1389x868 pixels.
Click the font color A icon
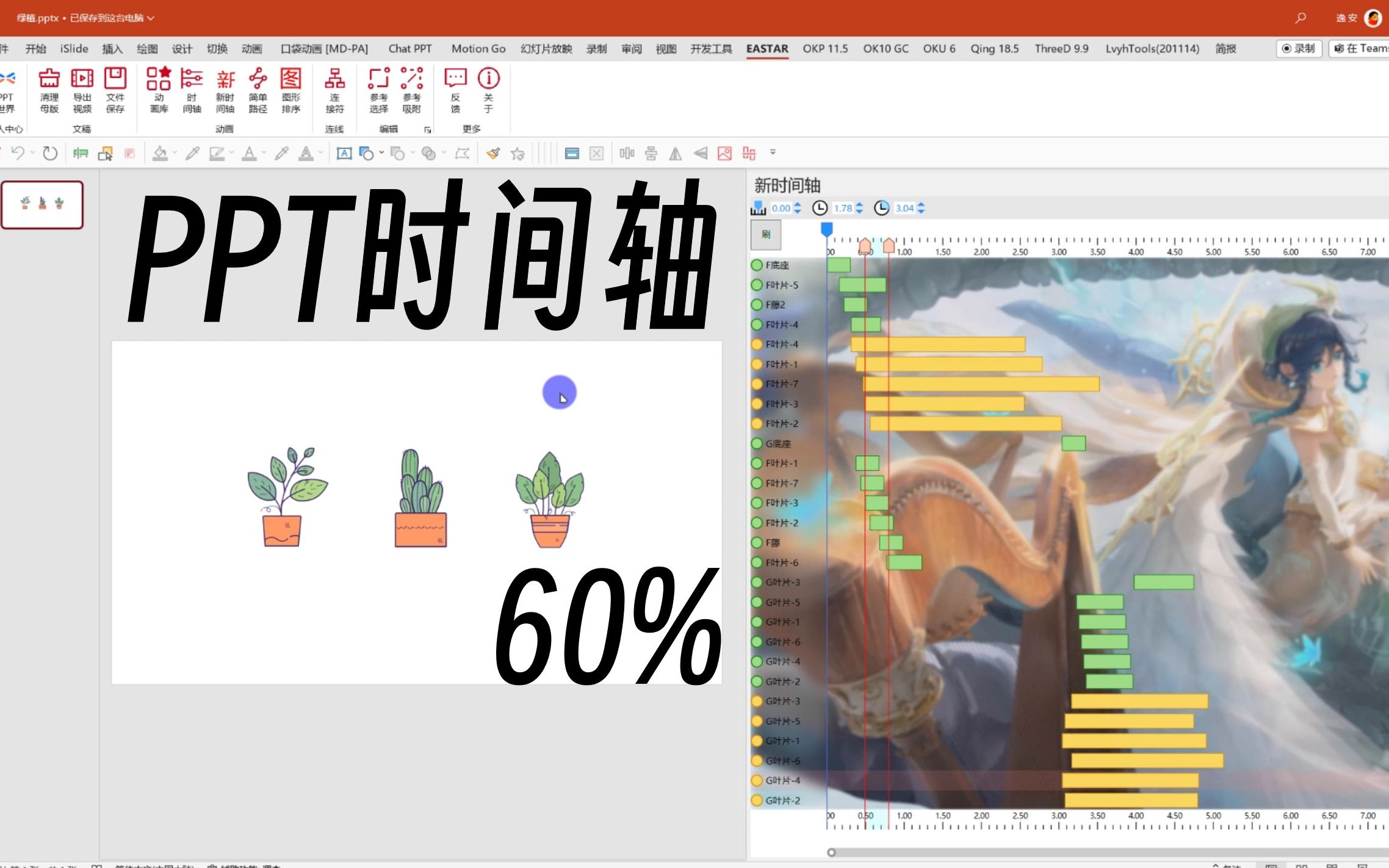[249, 153]
